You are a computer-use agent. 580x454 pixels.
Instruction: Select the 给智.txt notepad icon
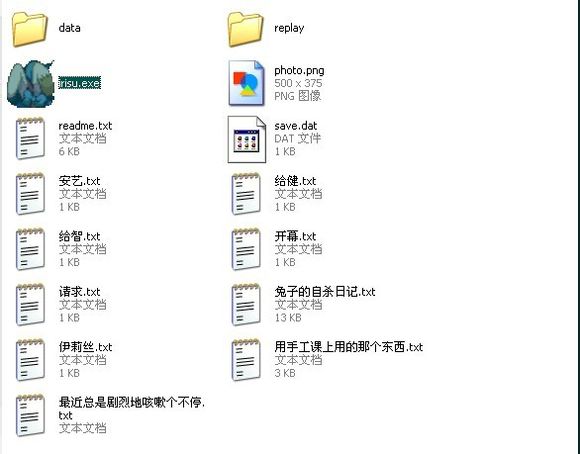(x=30, y=249)
